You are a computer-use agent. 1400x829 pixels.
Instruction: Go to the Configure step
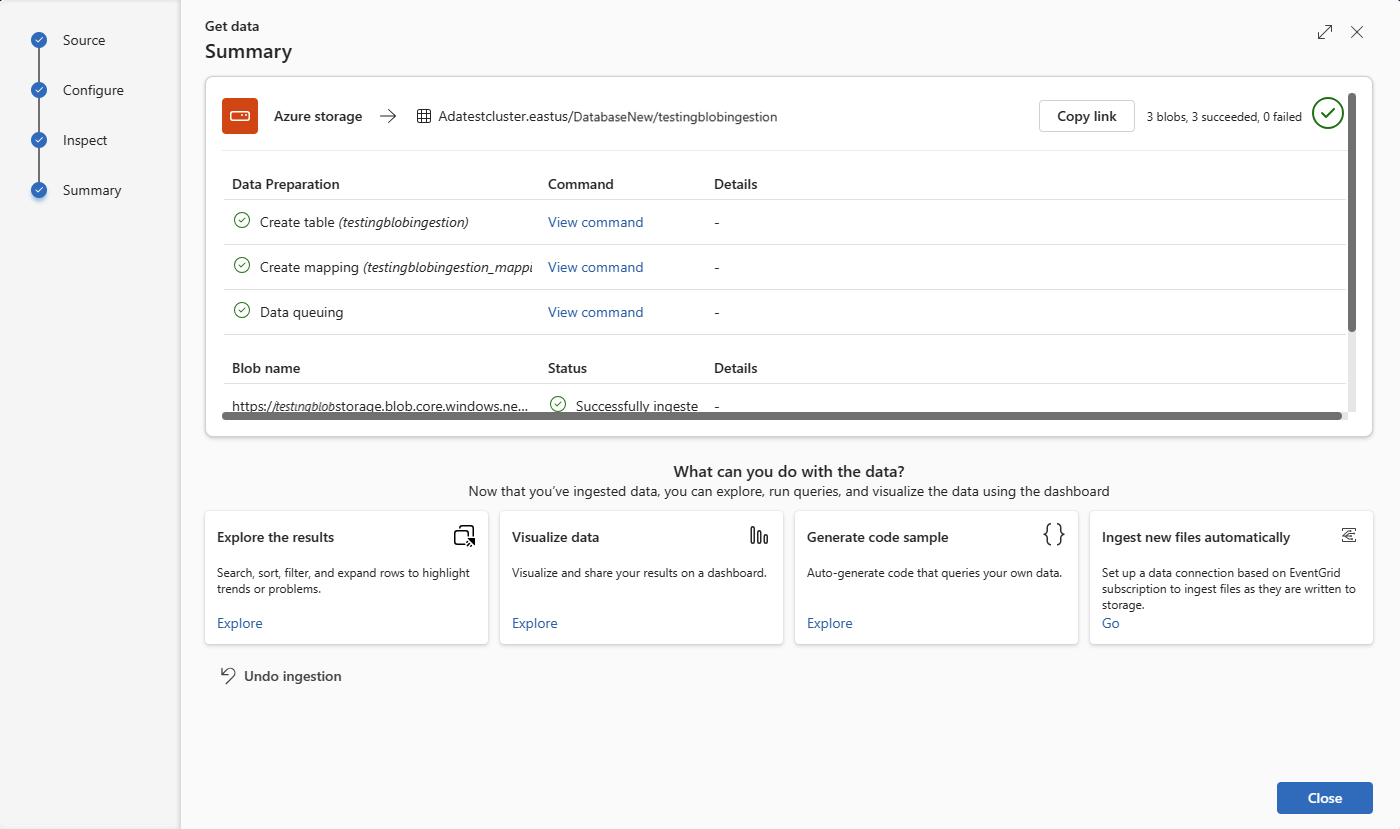pos(93,90)
